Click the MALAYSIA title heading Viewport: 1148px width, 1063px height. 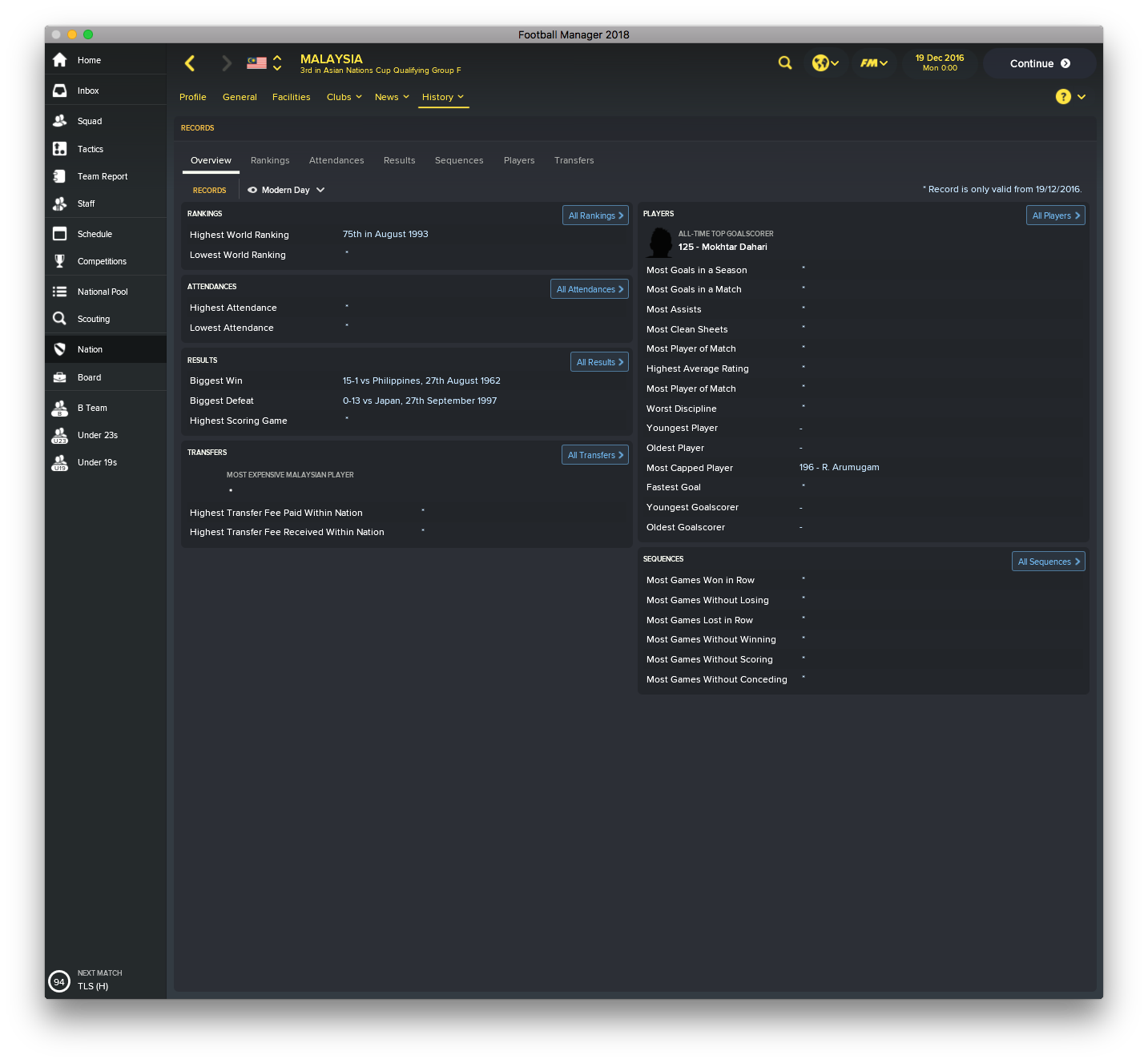pos(332,58)
